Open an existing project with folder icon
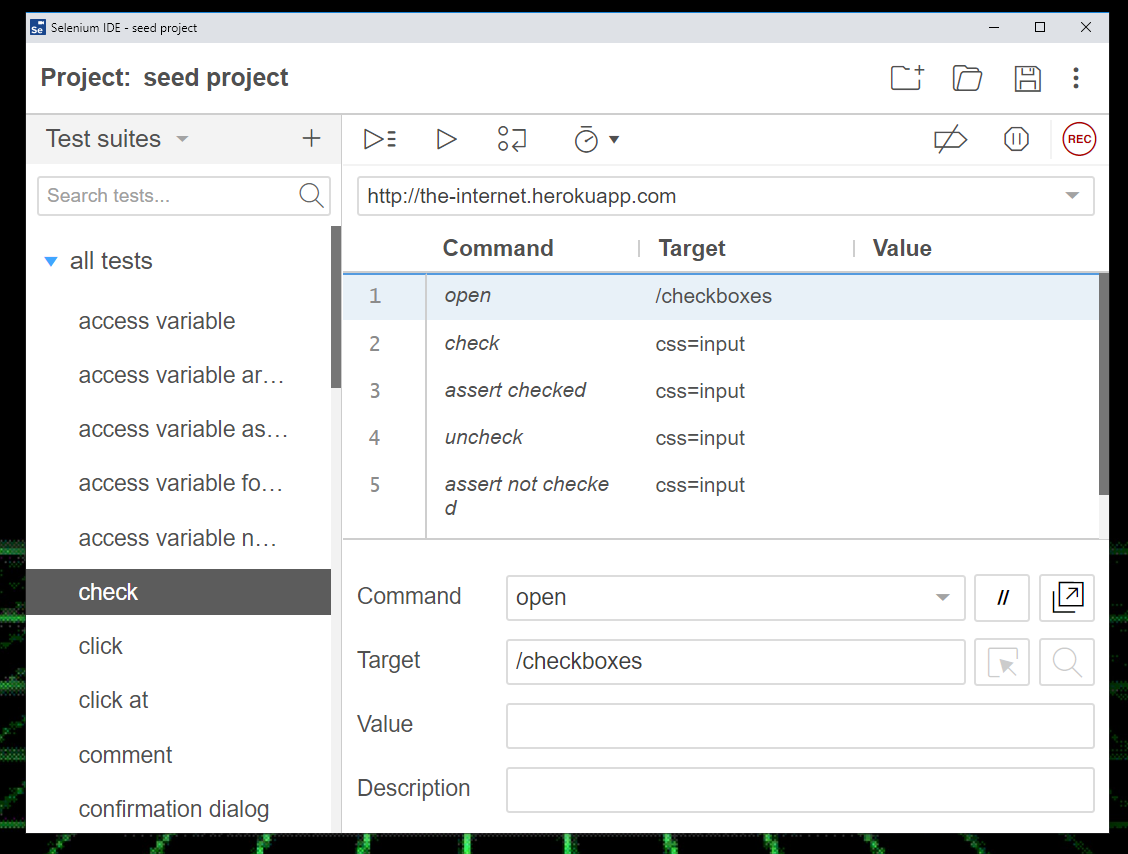Screen dimensions: 1128x854 tap(967, 78)
